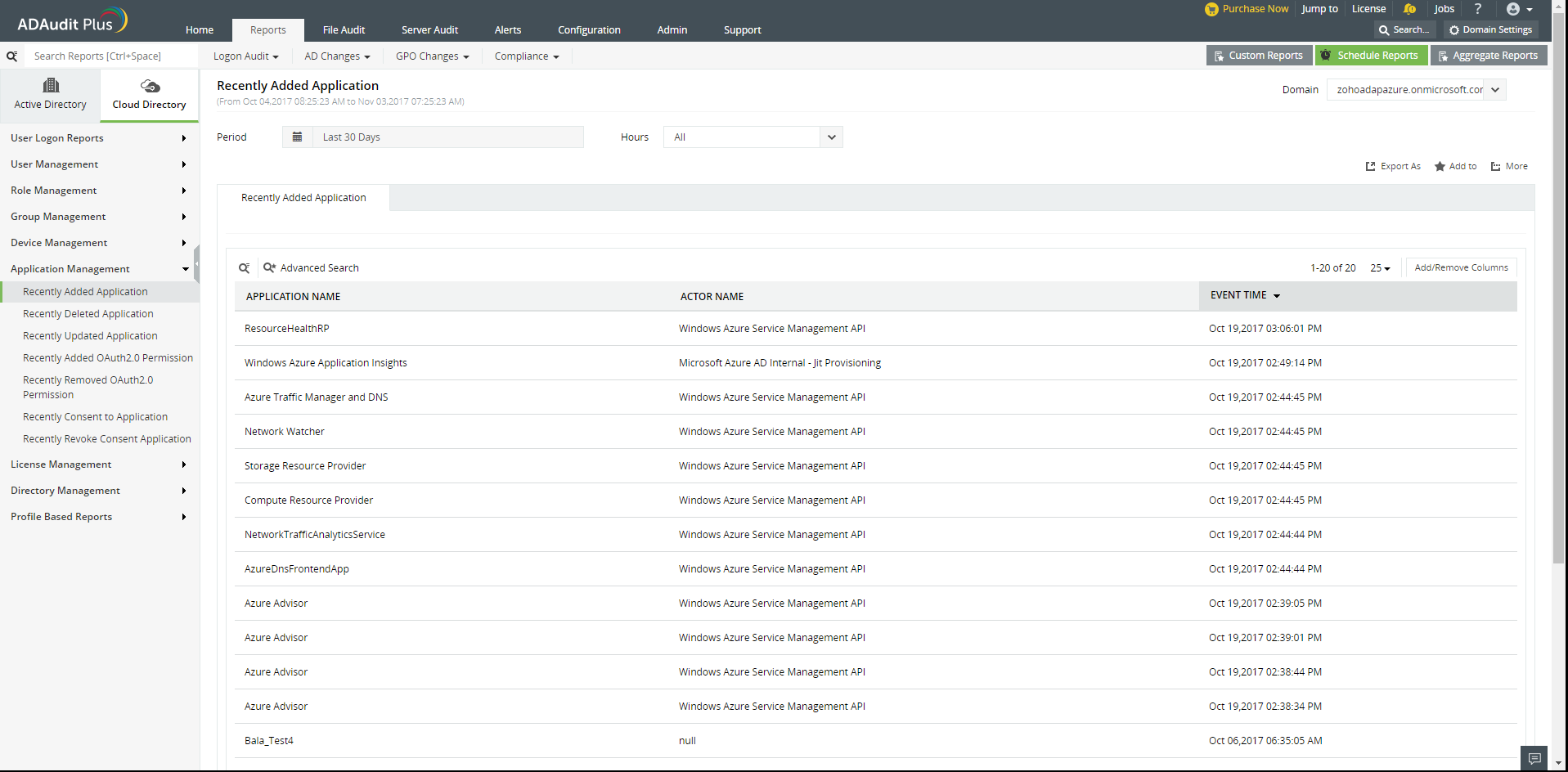Select the Recently Added Application report tab
Image resolution: width=1568 pixels, height=772 pixels.
pyautogui.click(x=303, y=198)
